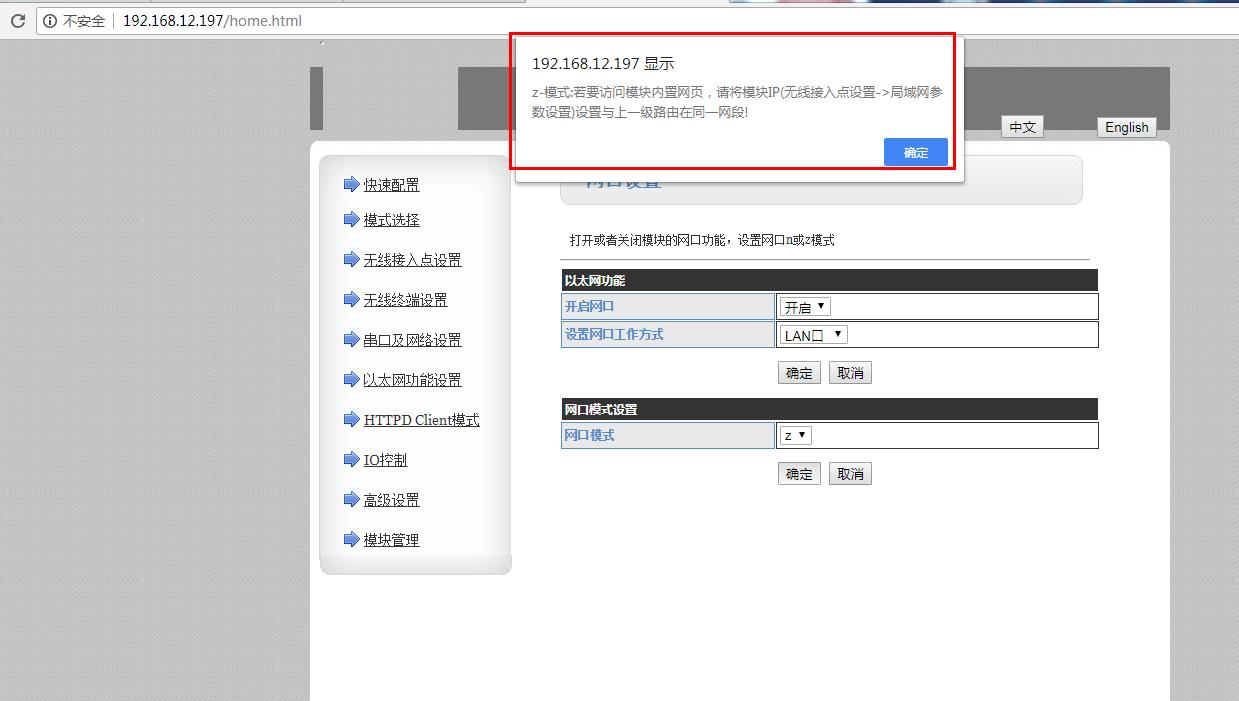
Task: Click 取消 under 以太网功能 section
Action: tap(850, 373)
